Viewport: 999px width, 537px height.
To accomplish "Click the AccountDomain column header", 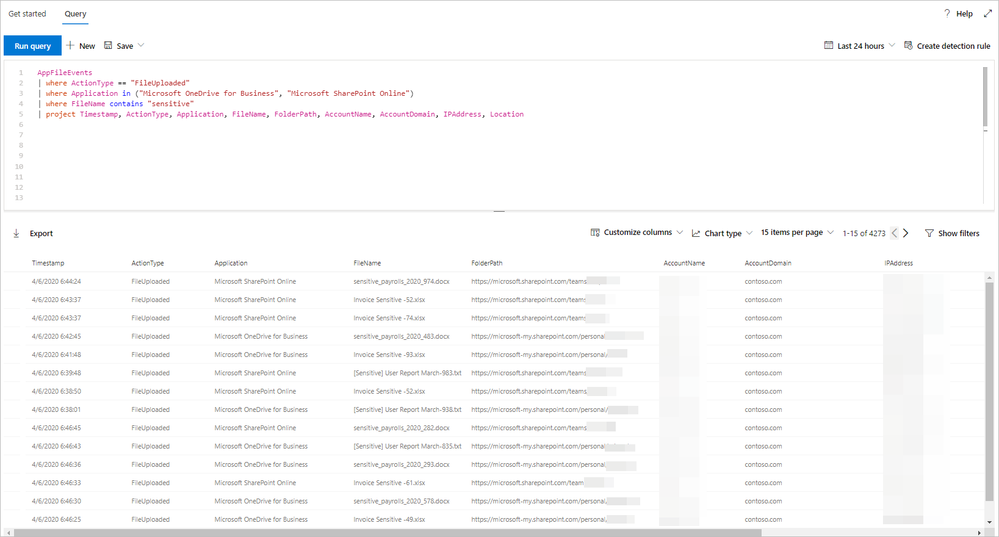I will coord(768,263).
